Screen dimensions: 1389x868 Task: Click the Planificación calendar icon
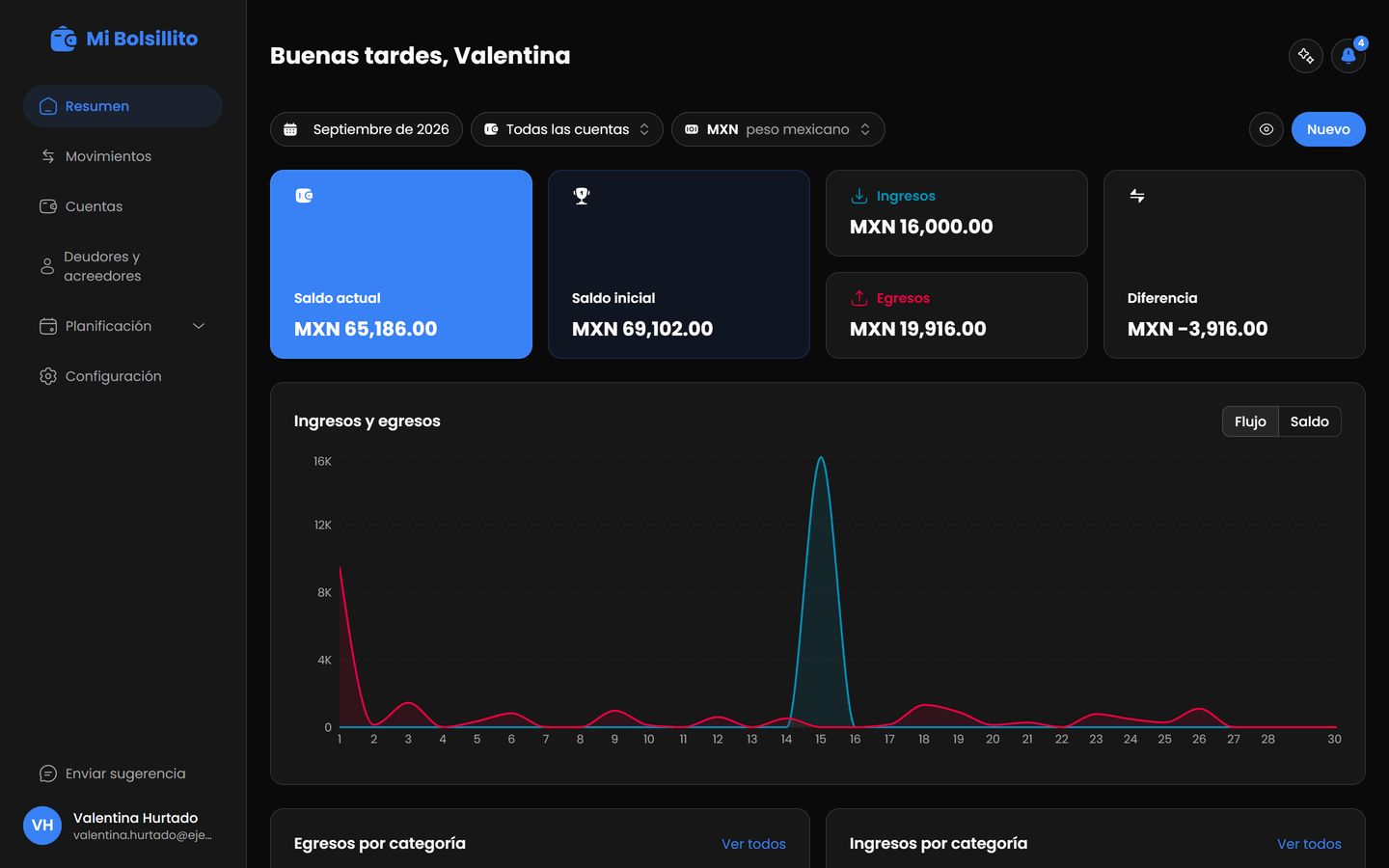click(47, 326)
